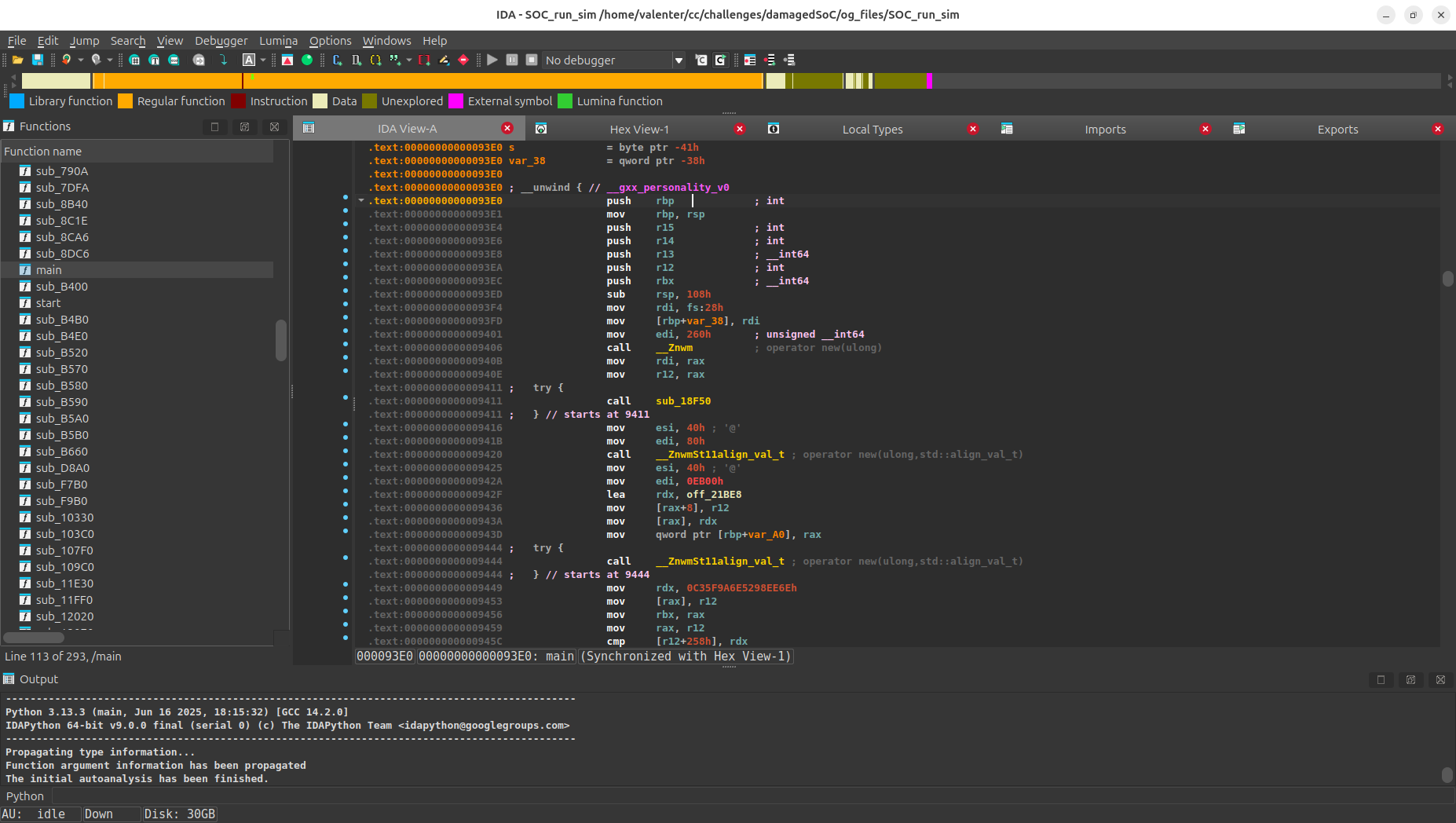Screen dimensions: 1456x823
Task: Click the first list-view icon at toolbar end
Action: [750, 60]
